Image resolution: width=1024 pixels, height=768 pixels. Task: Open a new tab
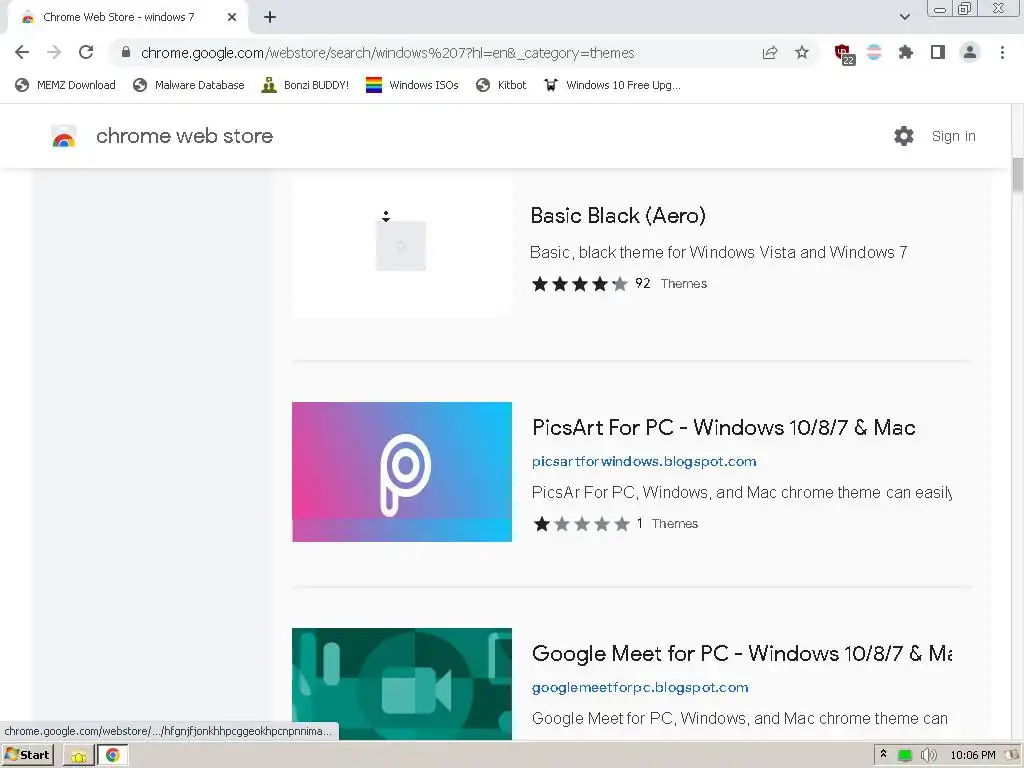pos(270,17)
